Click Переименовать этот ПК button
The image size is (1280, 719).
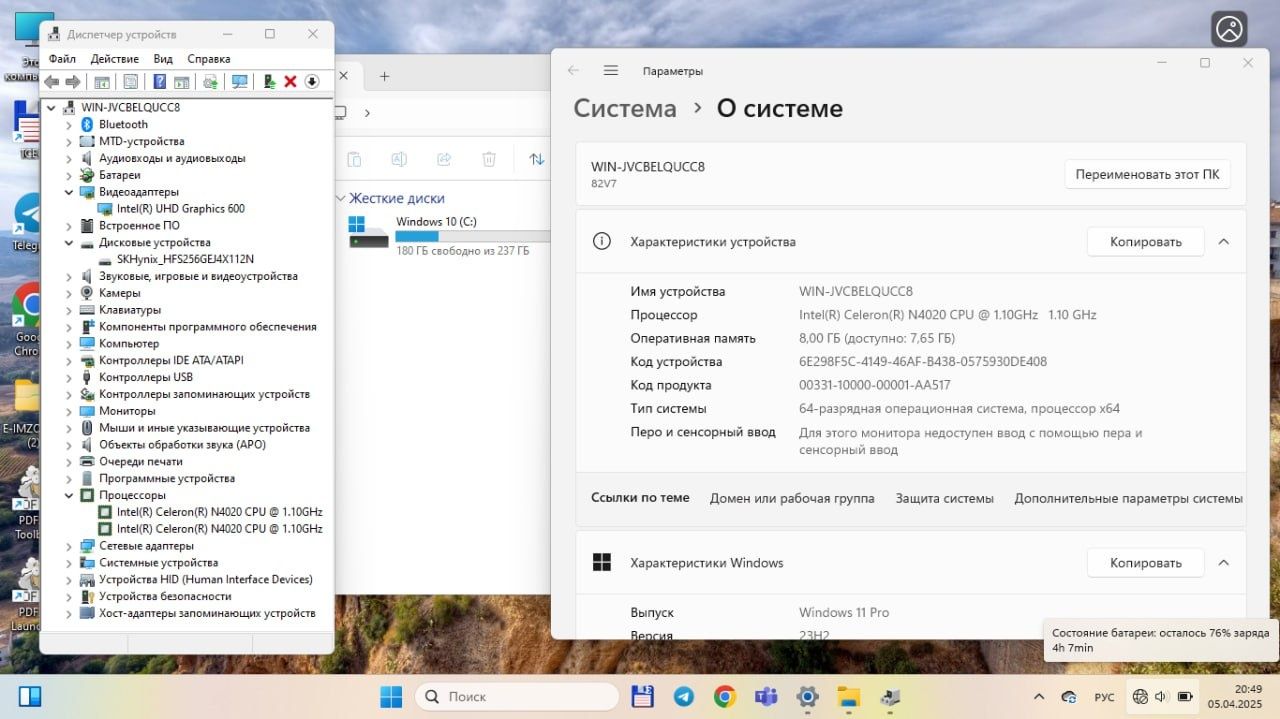click(x=1147, y=174)
